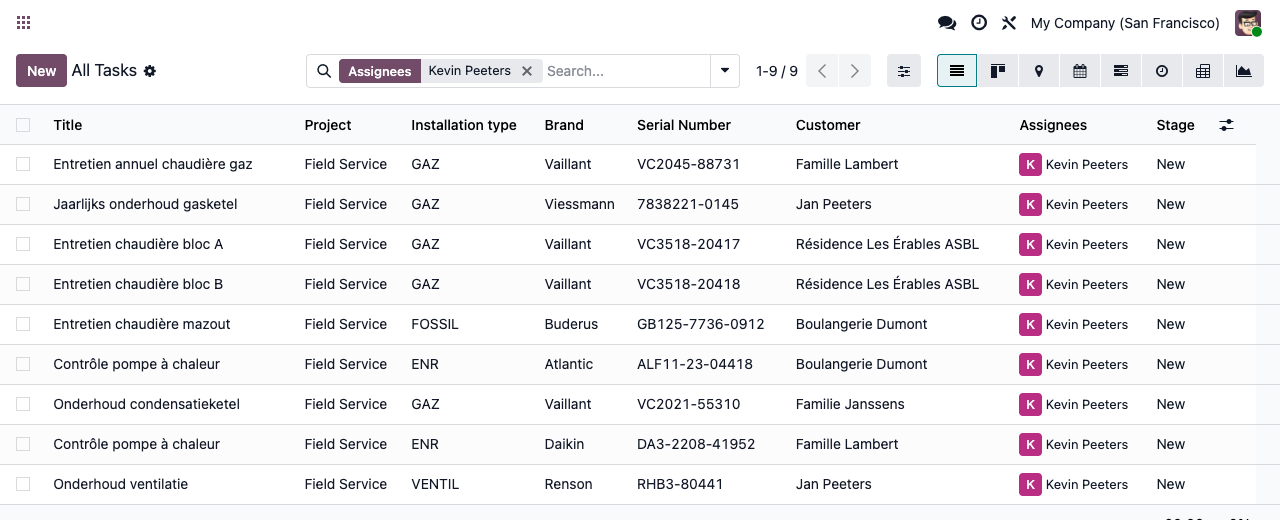Image resolution: width=1280 pixels, height=520 pixels.
Task: Switch to the Pivot table view
Action: coord(1203,71)
